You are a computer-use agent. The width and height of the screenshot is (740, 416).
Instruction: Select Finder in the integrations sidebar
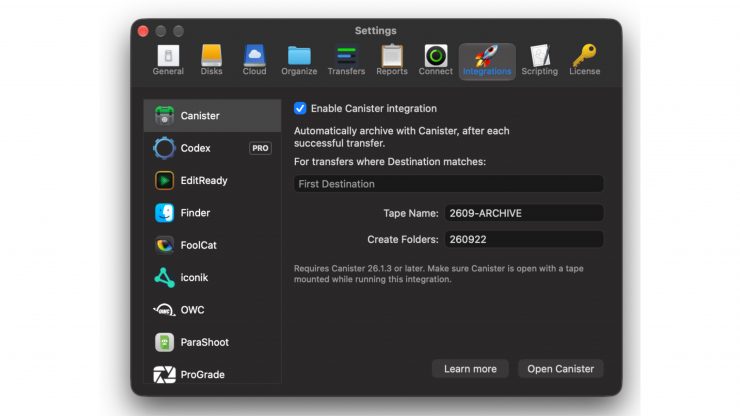pyautogui.click(x=212, y=213)
